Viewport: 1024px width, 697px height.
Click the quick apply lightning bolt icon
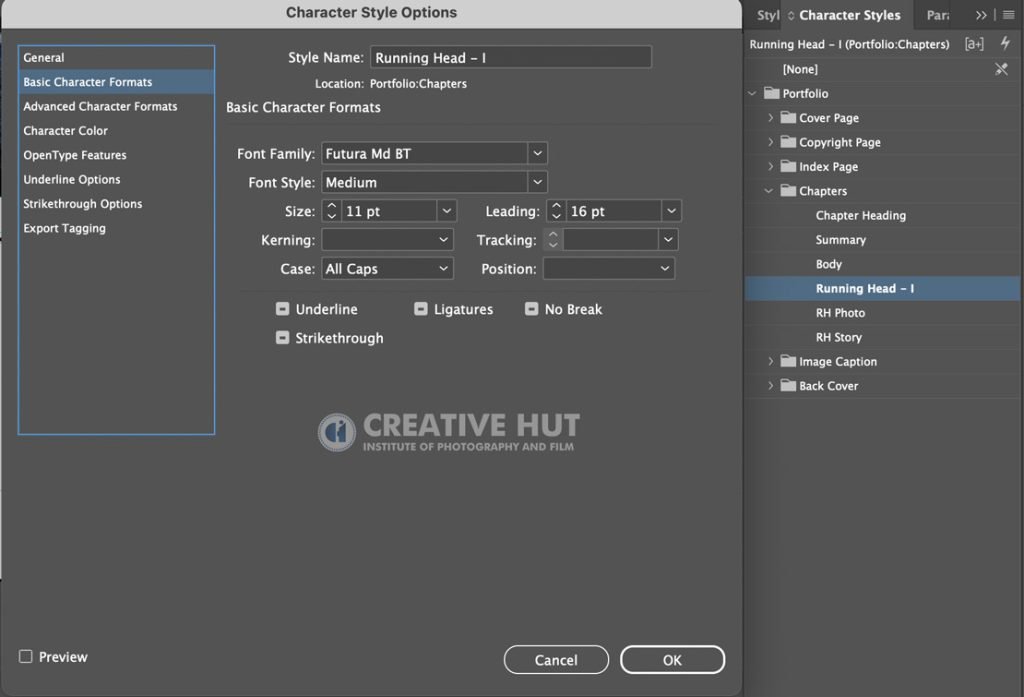pyautogui.click(x=1005, y=43)
